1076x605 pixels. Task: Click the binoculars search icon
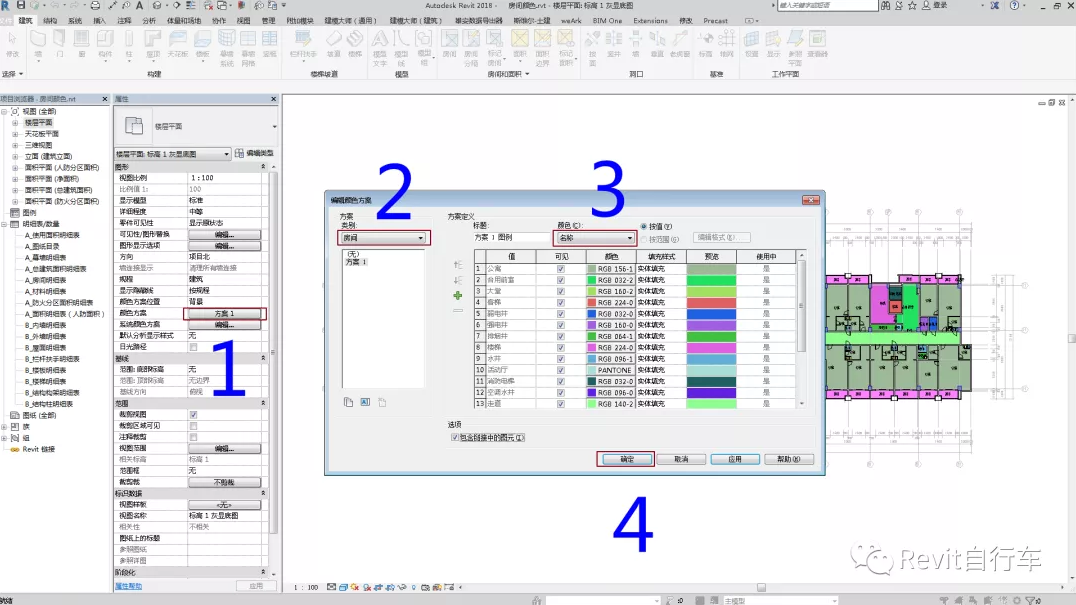885,5
